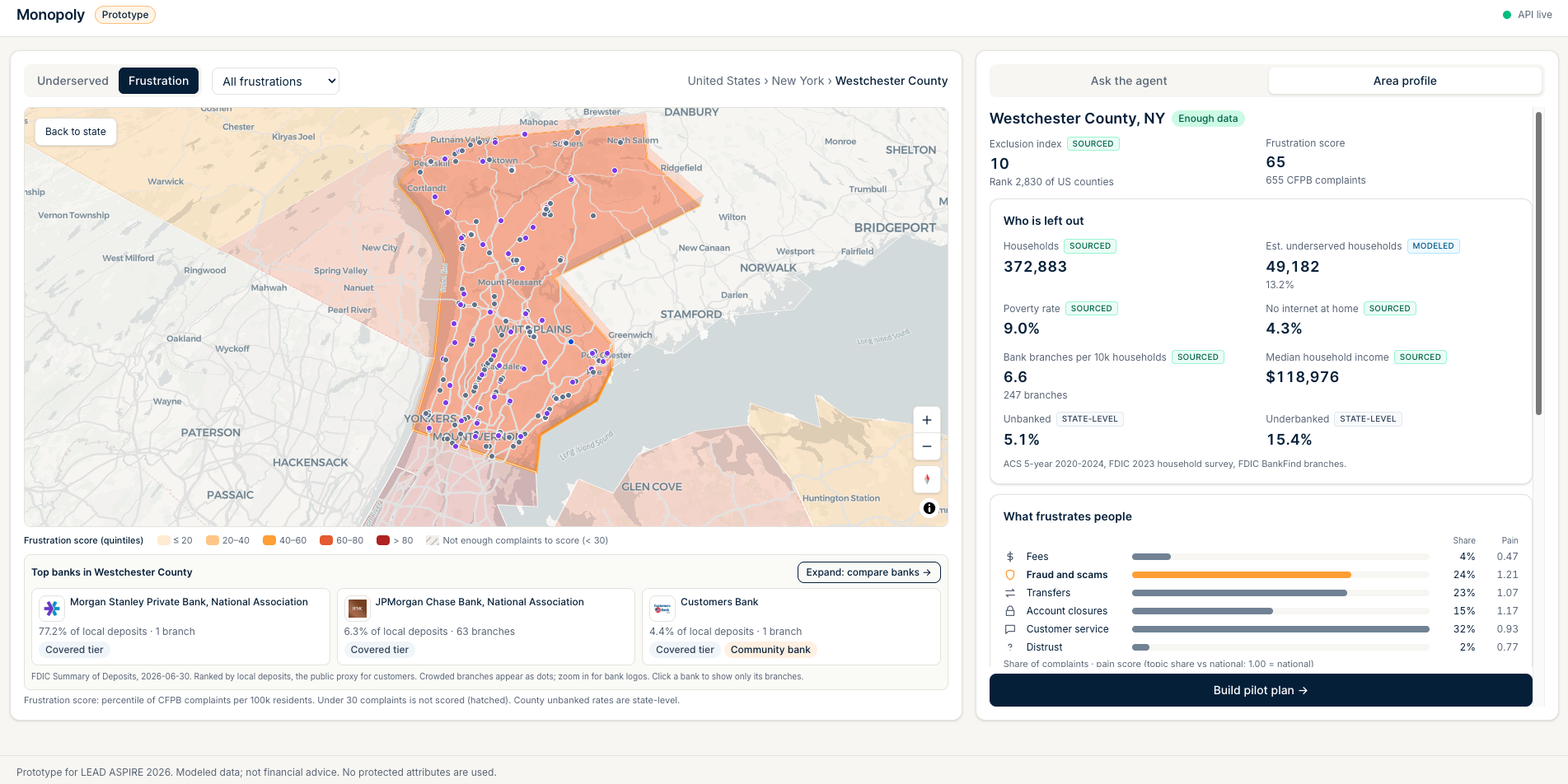
Task: Click the Build pilot plan button
Action: (1261, 690)
